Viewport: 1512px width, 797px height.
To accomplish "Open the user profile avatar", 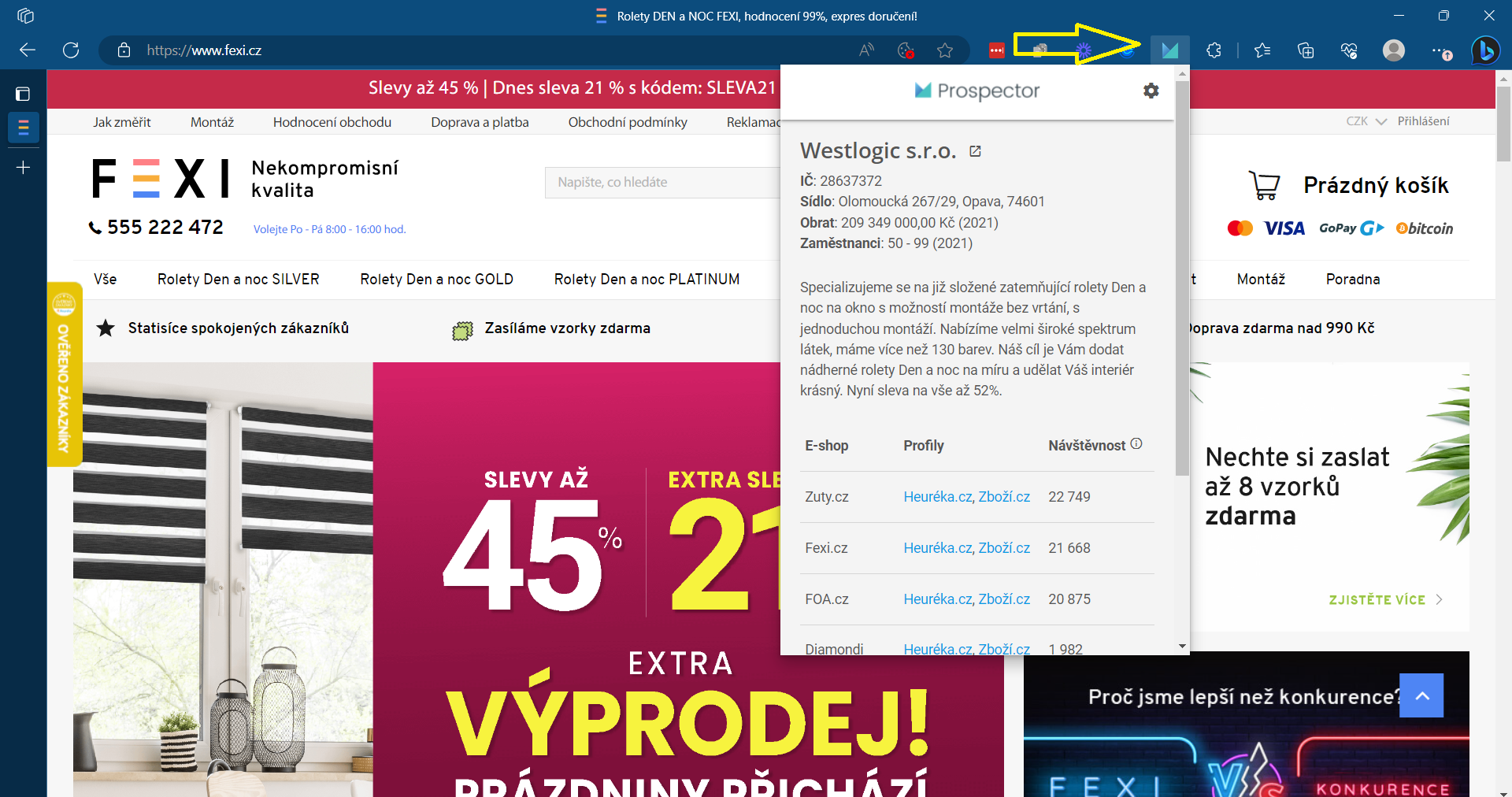I will coord(1394,50).
